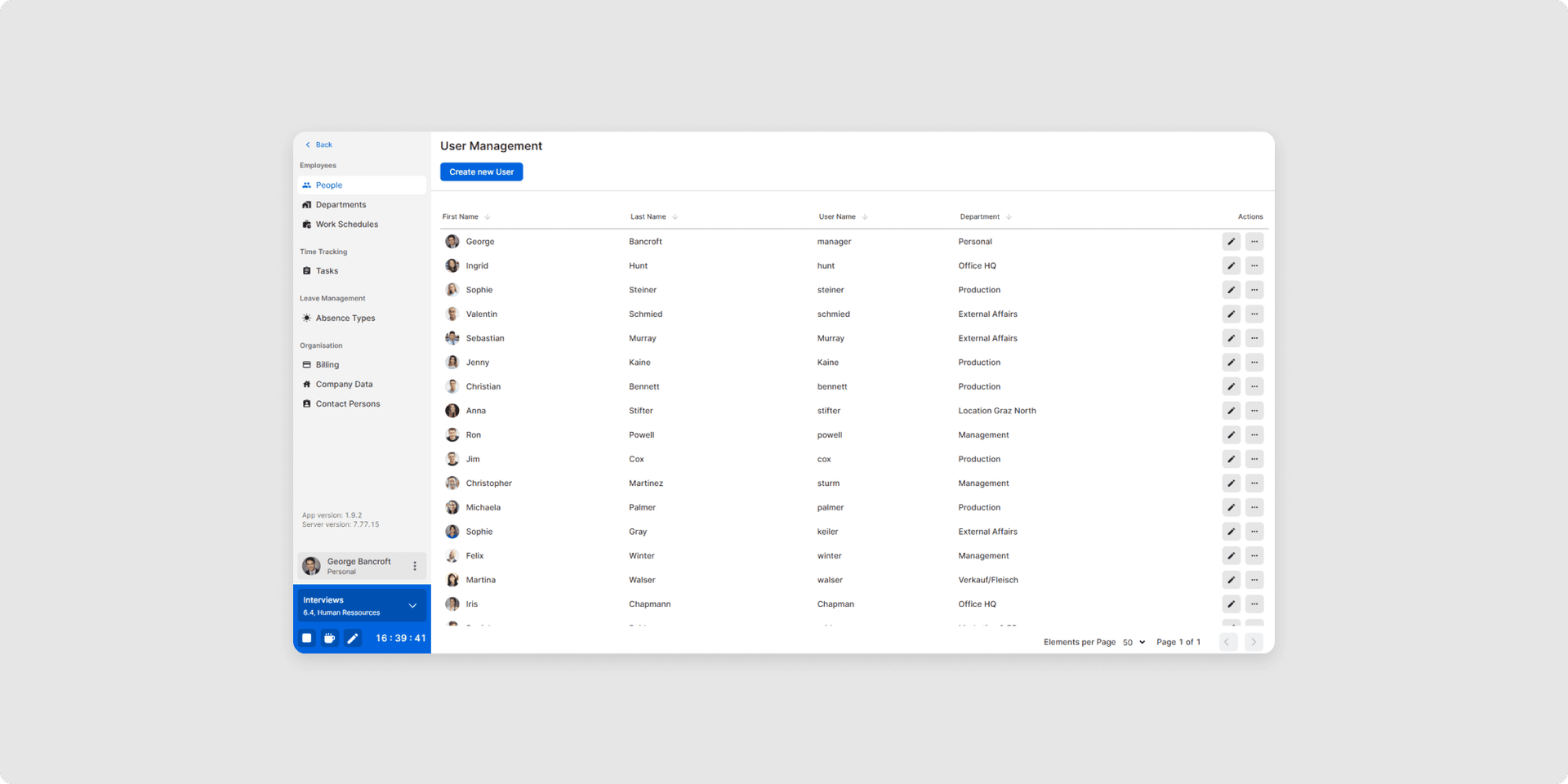Open the People section
The width and height of the screenshot is (1568, 784).
coord(362,185)
